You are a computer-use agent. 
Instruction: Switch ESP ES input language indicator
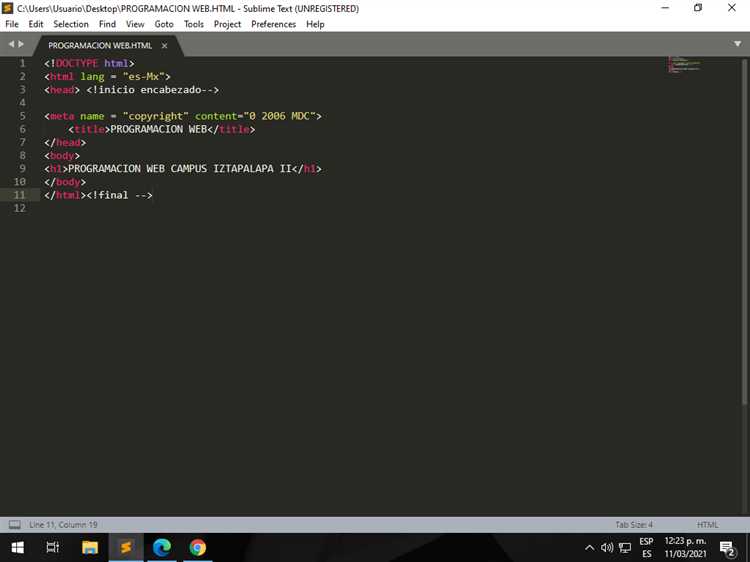click(x=646, y=548)
